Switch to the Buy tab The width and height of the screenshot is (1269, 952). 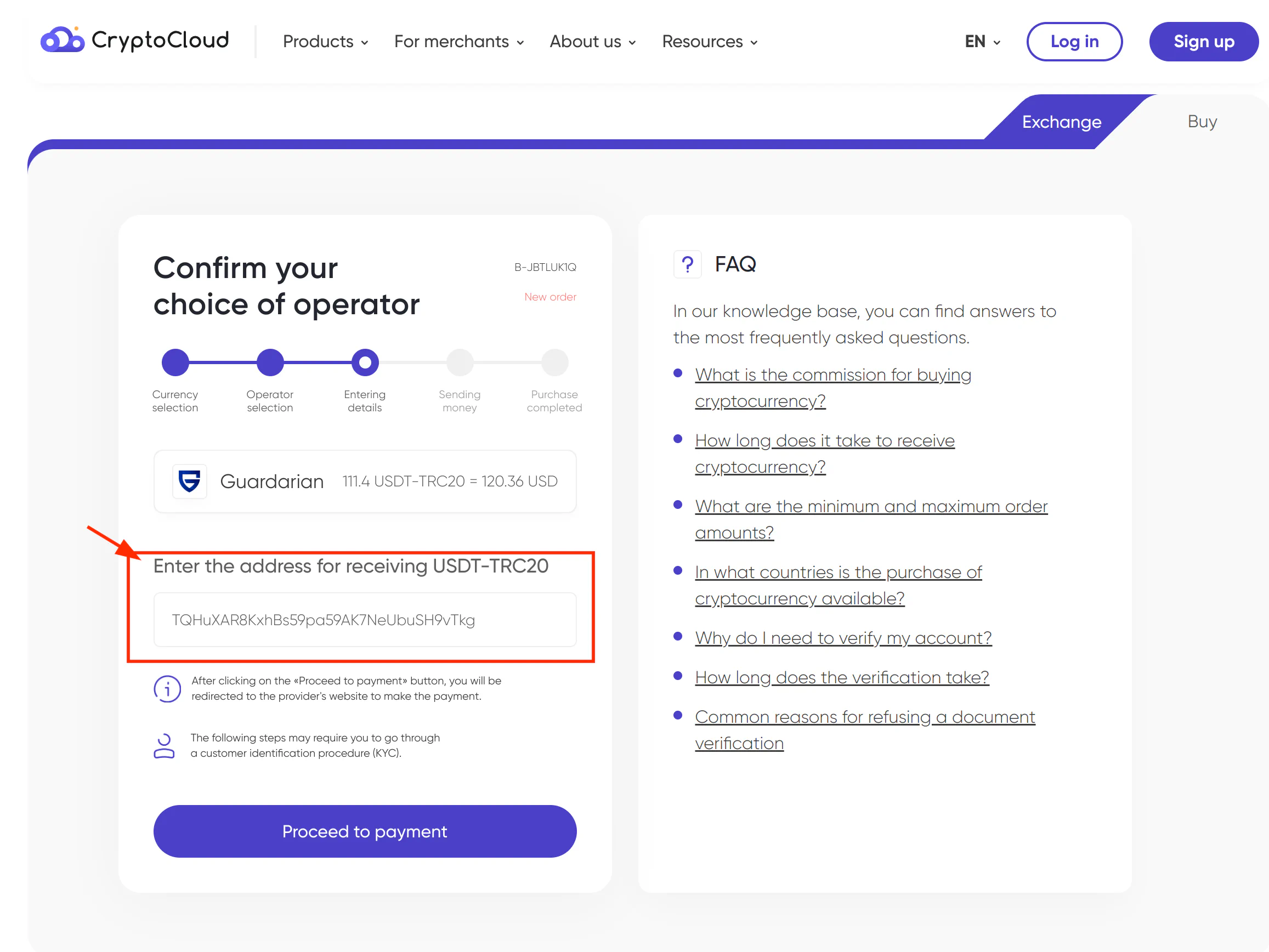click(x=1201, y=121)
